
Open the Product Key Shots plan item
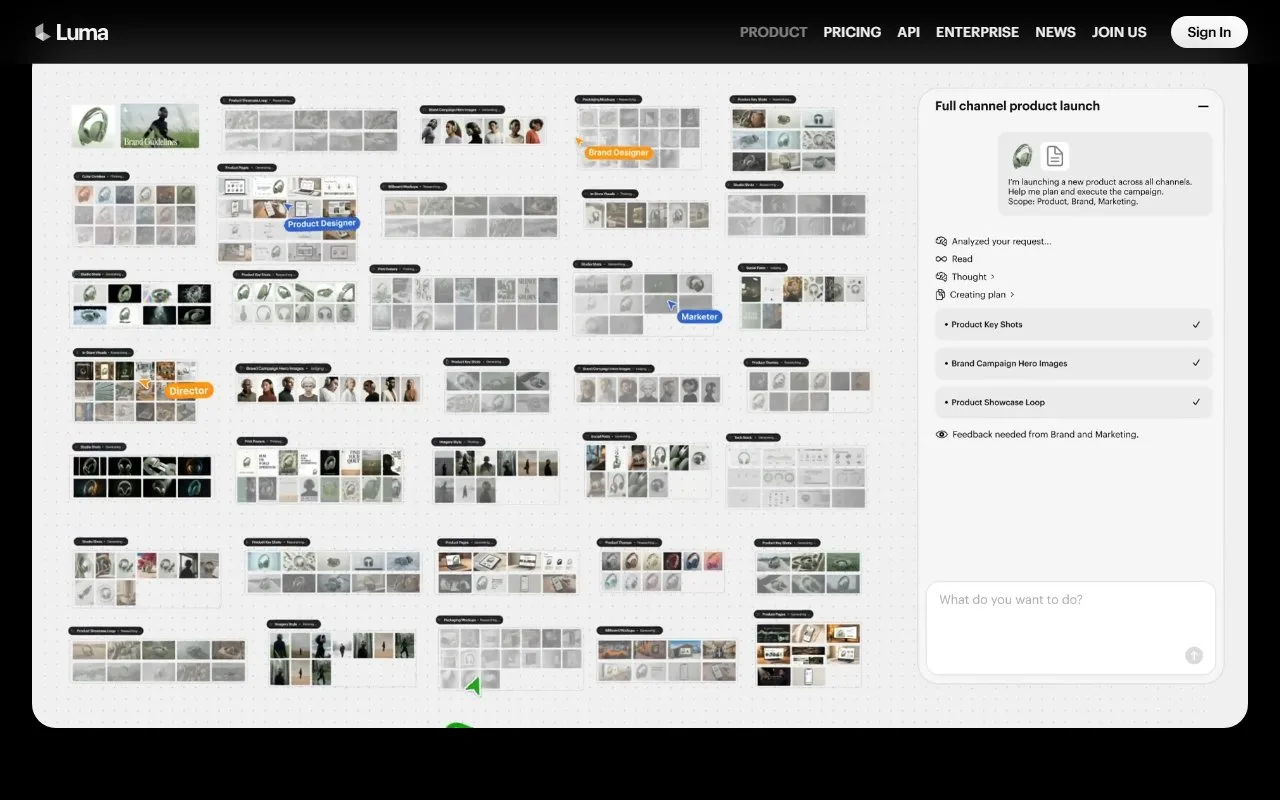1074,324
